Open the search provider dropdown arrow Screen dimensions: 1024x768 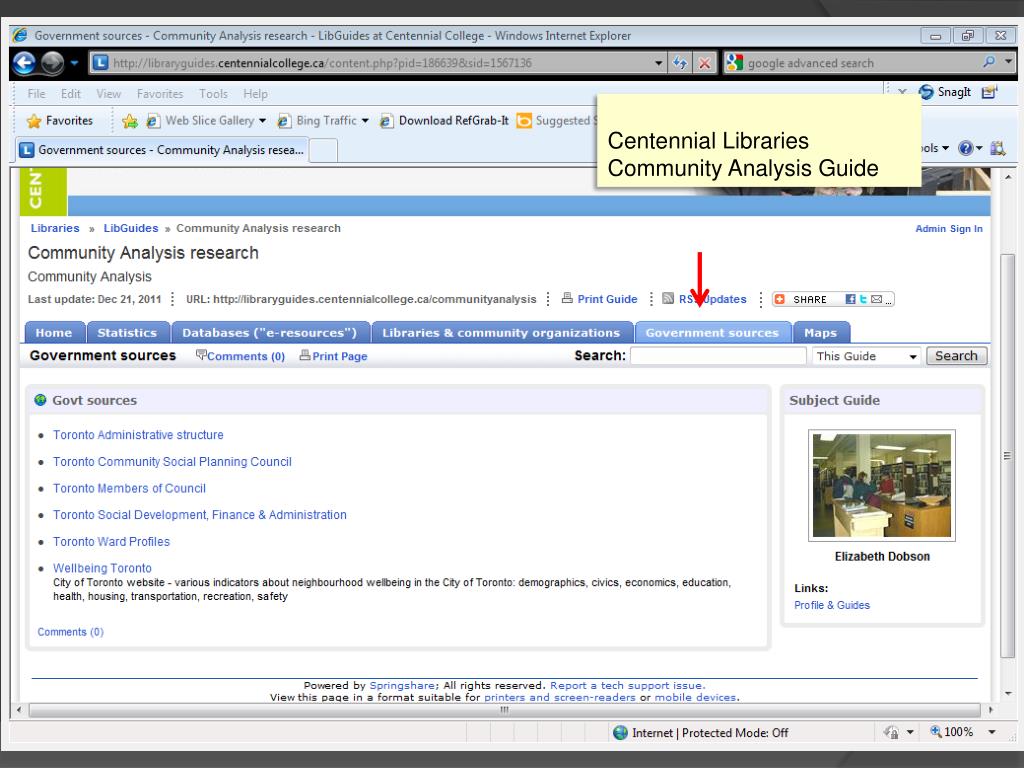point(1008,62)
